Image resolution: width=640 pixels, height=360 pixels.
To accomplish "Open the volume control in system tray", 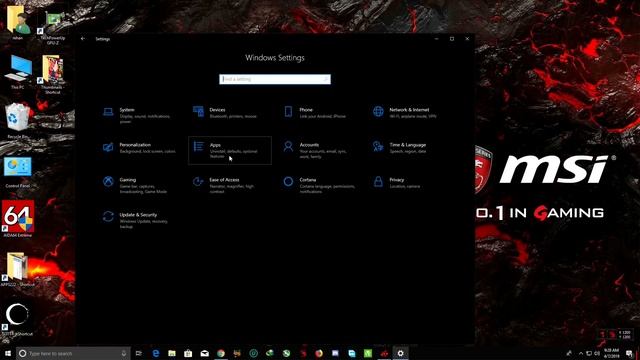I will pyautogui.click(x=597, y=353).
